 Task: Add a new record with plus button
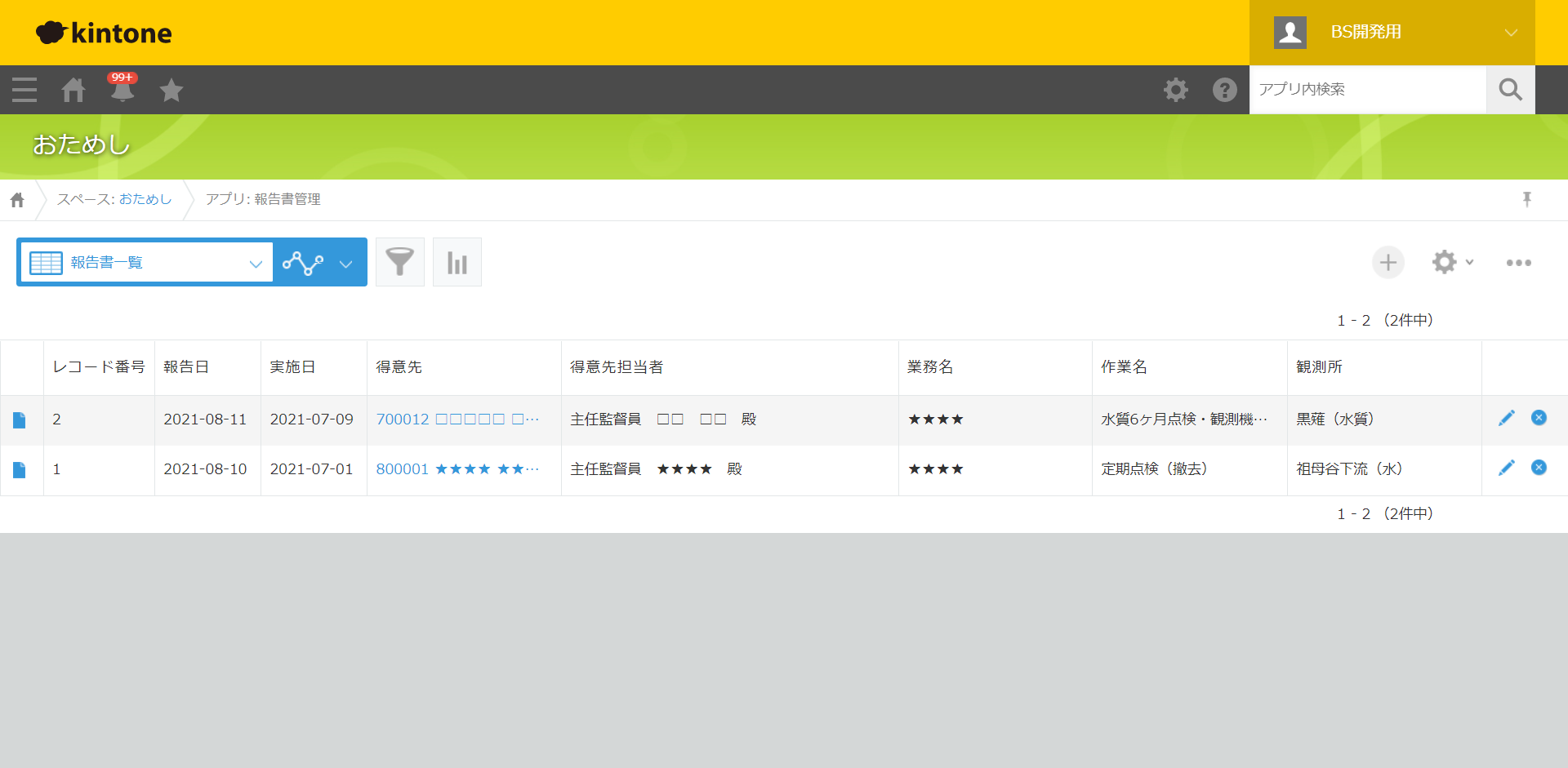(1388, 262)
